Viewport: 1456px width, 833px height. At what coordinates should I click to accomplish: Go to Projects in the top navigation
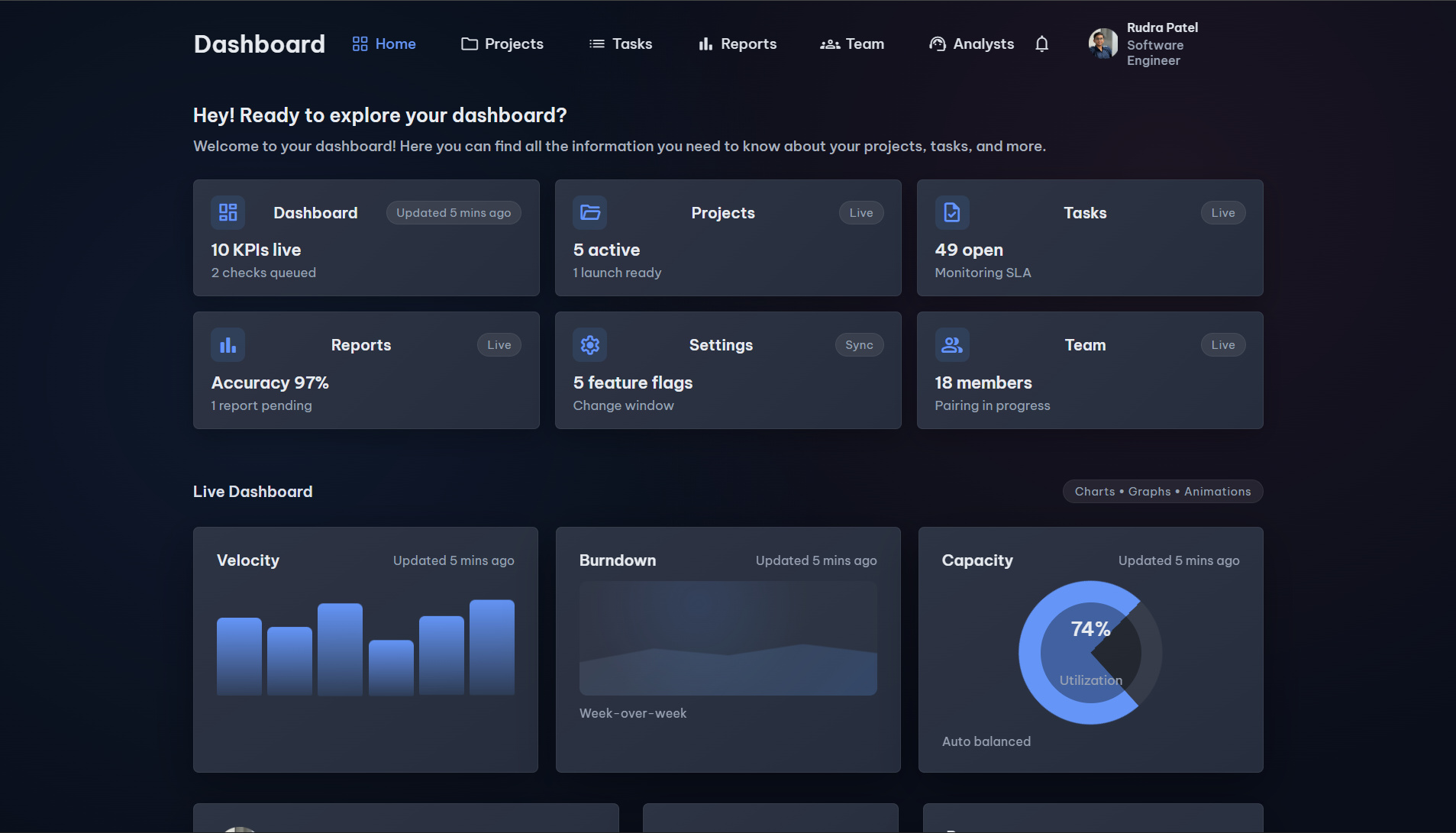[502, 44]
